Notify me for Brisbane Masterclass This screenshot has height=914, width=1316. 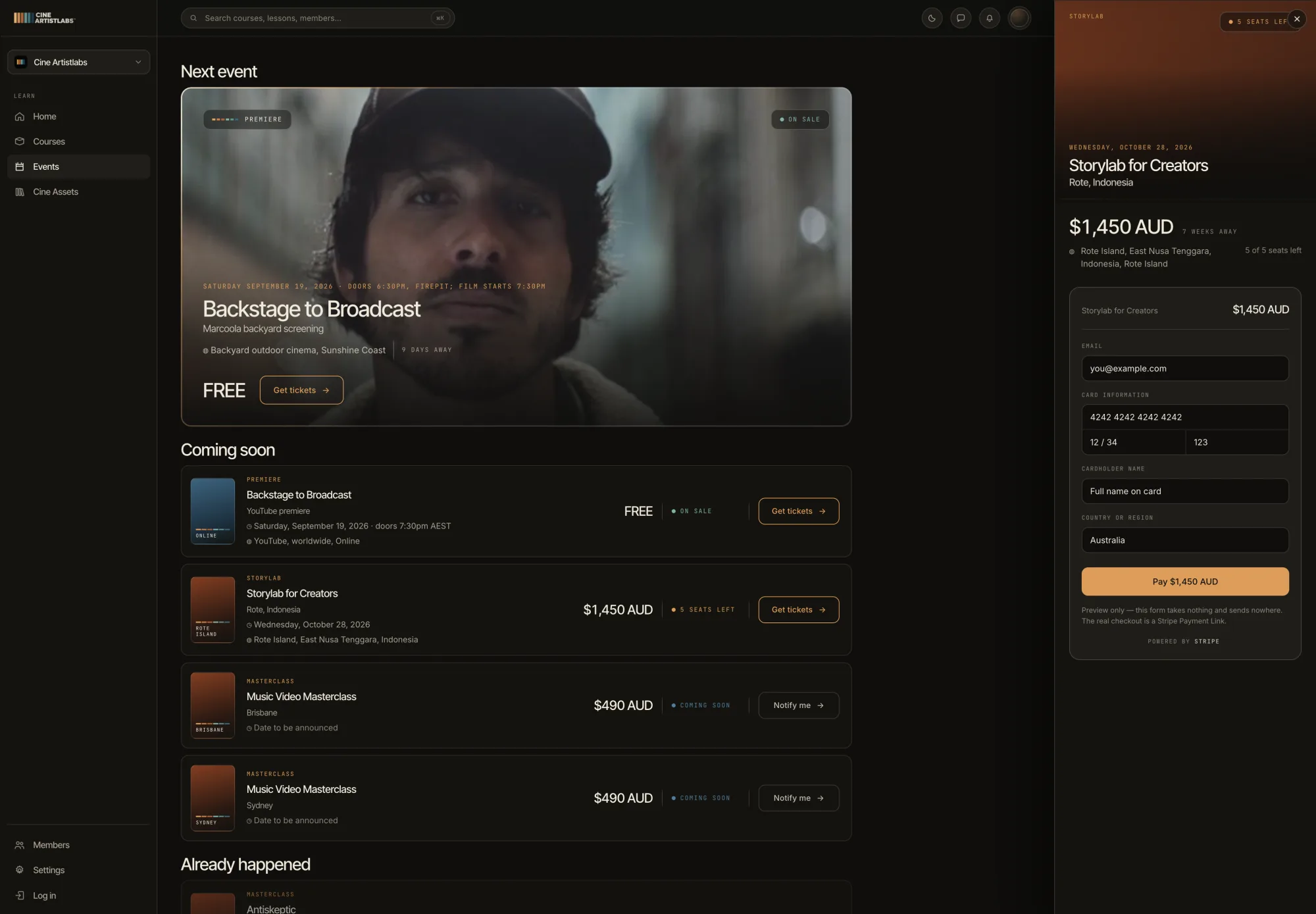point(798,705)
